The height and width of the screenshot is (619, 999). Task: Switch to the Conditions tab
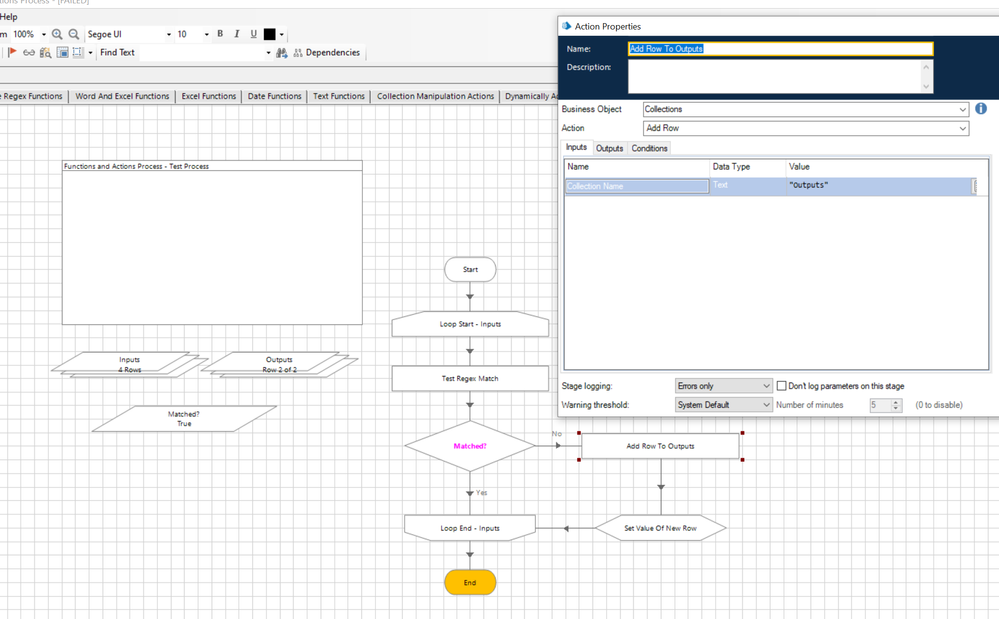point(649,148)
